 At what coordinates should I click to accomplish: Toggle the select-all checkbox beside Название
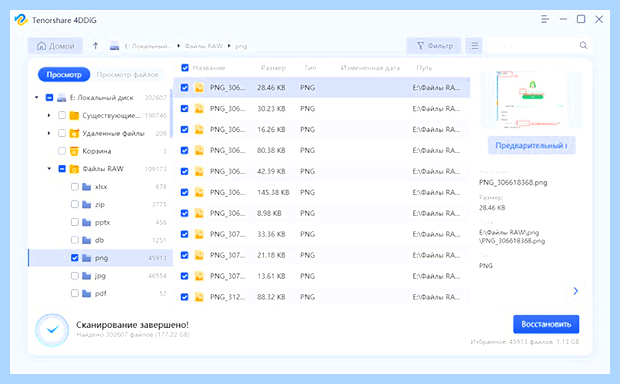(x=185, y=68)
